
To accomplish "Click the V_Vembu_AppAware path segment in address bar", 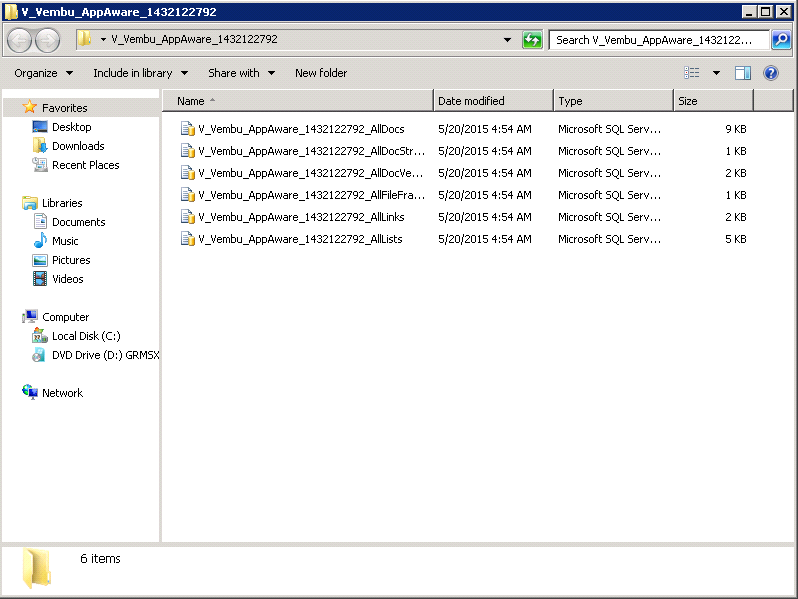I will click(194, 39).
